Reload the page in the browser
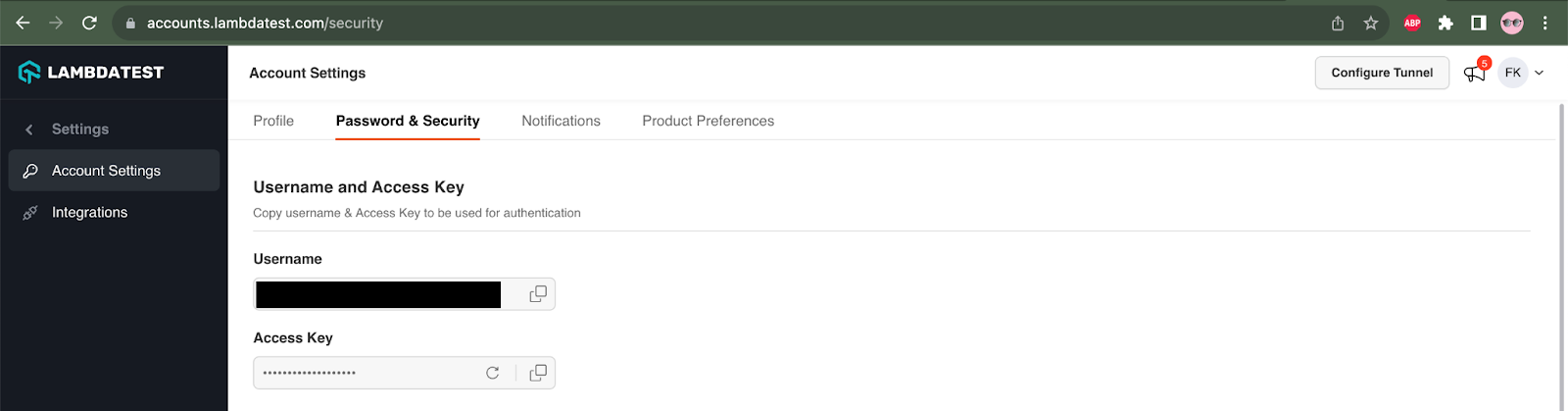The width and height of the screenshot is (1568, 411). point(89,23)
